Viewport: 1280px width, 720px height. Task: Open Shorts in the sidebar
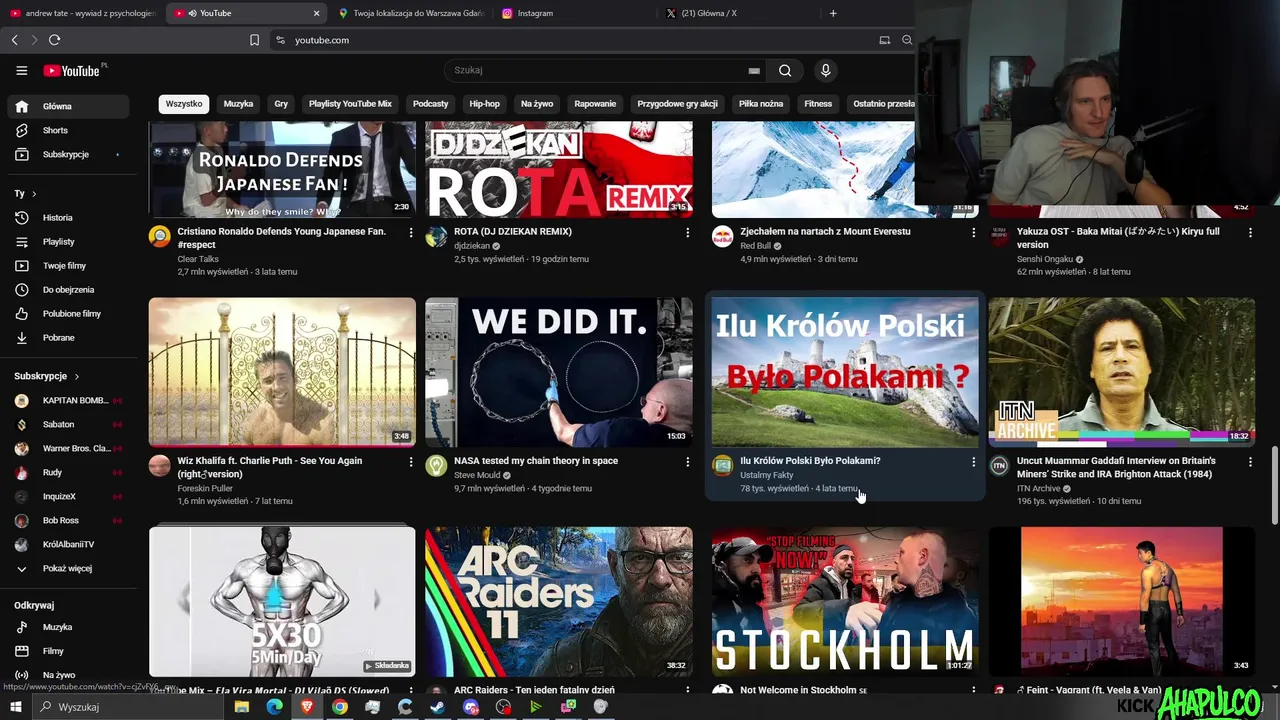68,130
